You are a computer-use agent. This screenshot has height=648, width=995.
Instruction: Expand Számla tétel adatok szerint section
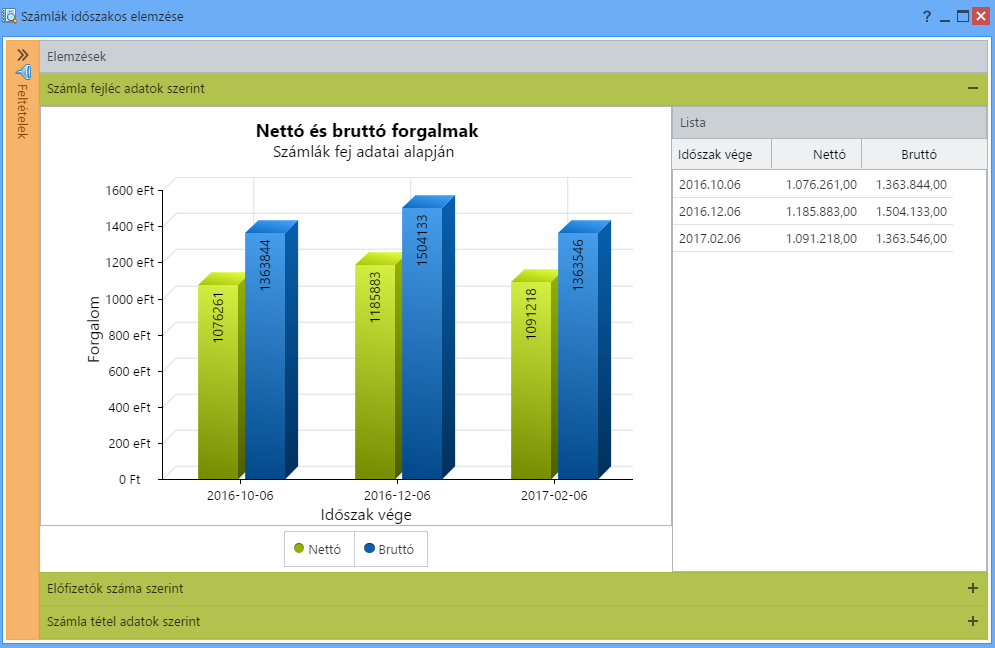[x=973, y=621]
